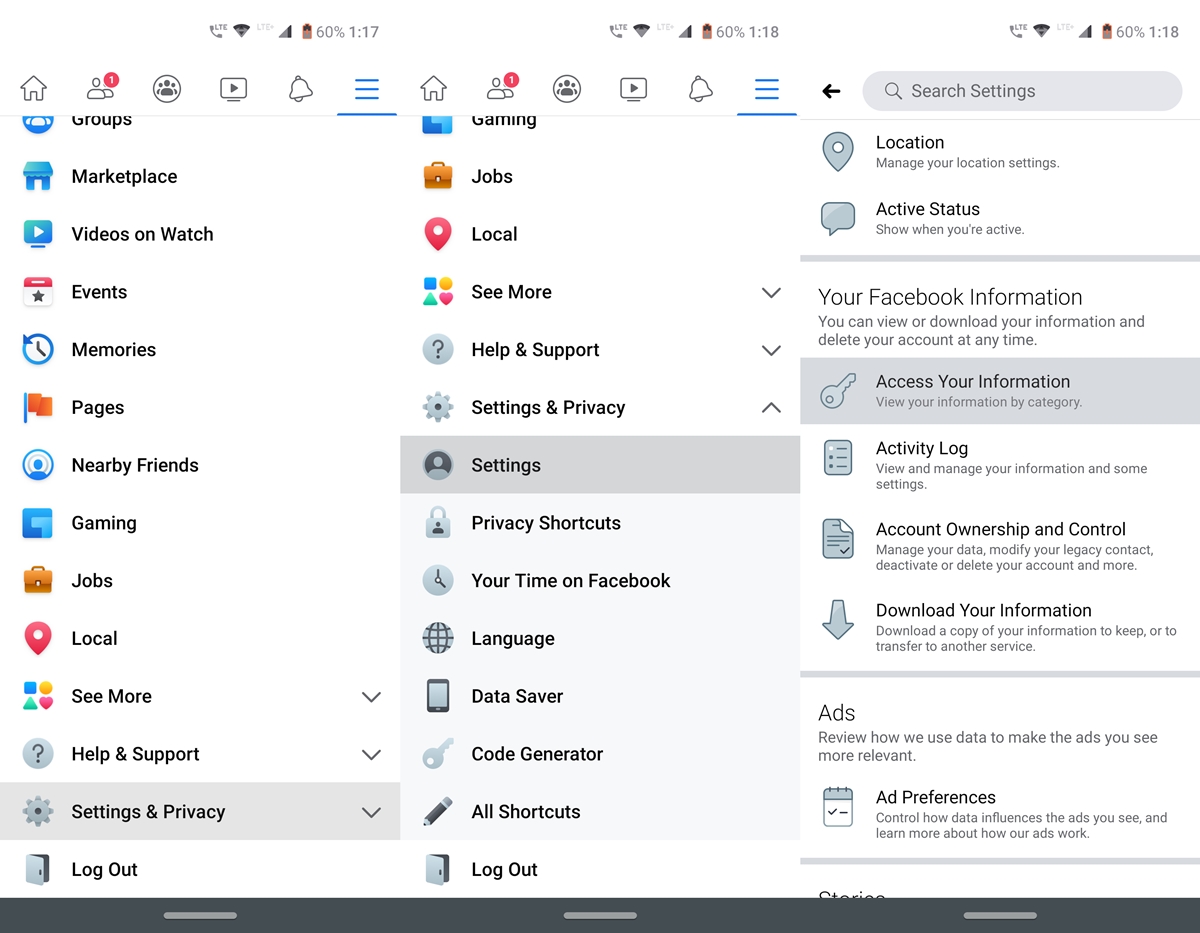
Task: Select the highlighted Settings entry
Action: [x=600, y=465]
